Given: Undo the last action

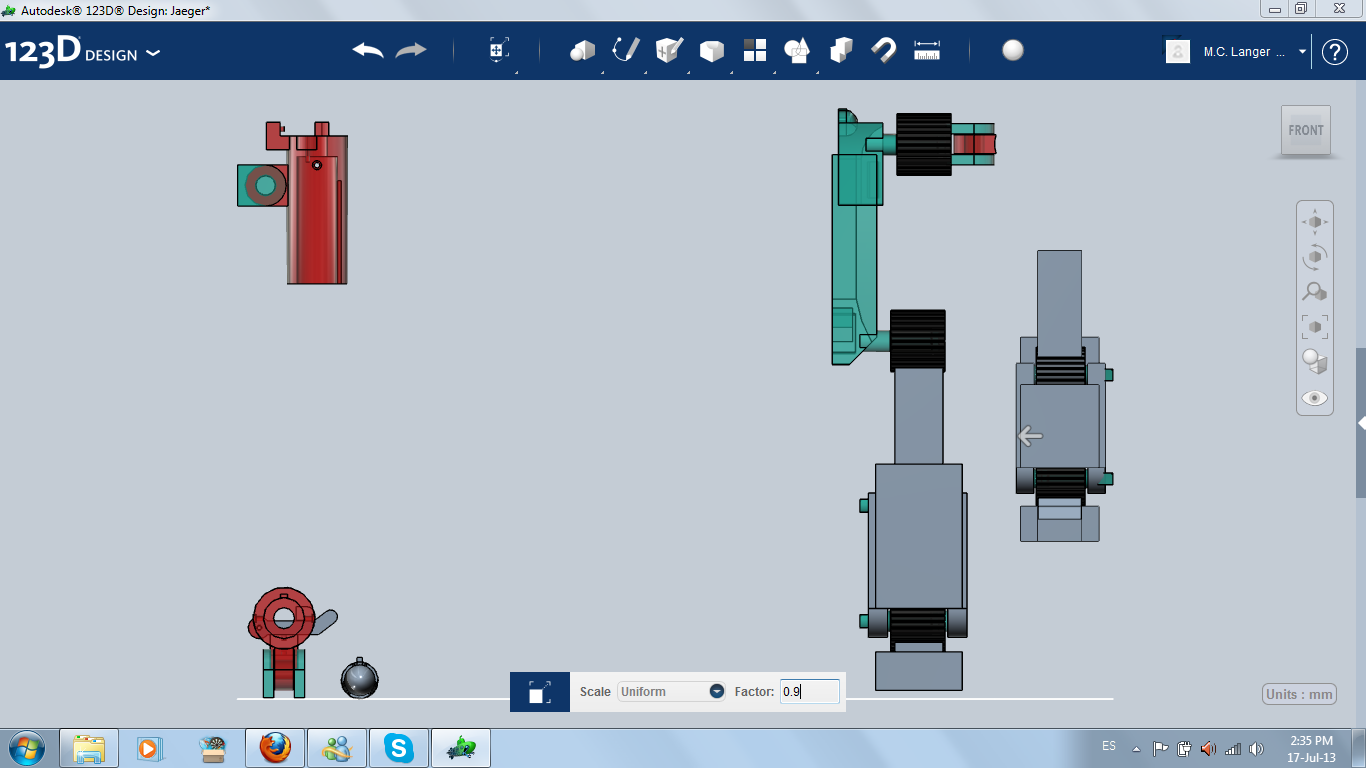Looking at the screenshot, I should [368, 50].
